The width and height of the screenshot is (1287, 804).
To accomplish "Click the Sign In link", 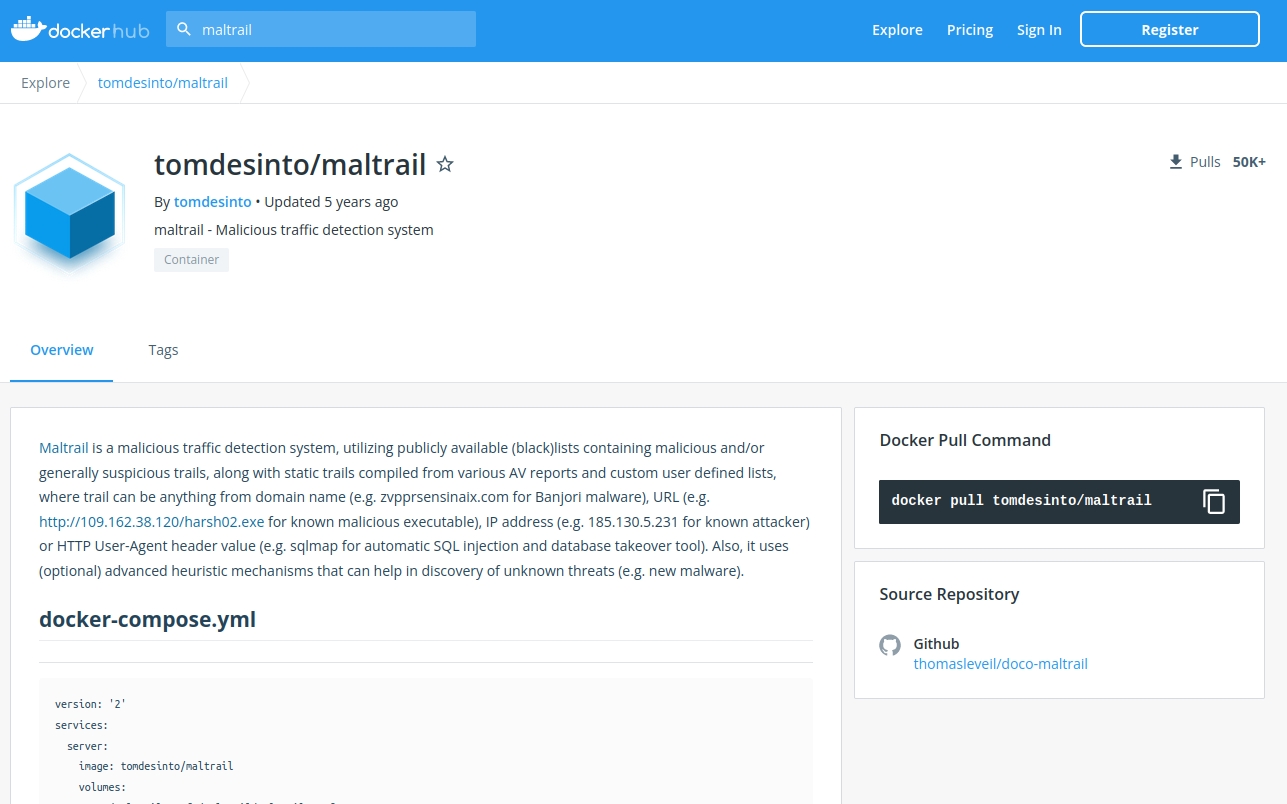I will tap(1039, 30).
